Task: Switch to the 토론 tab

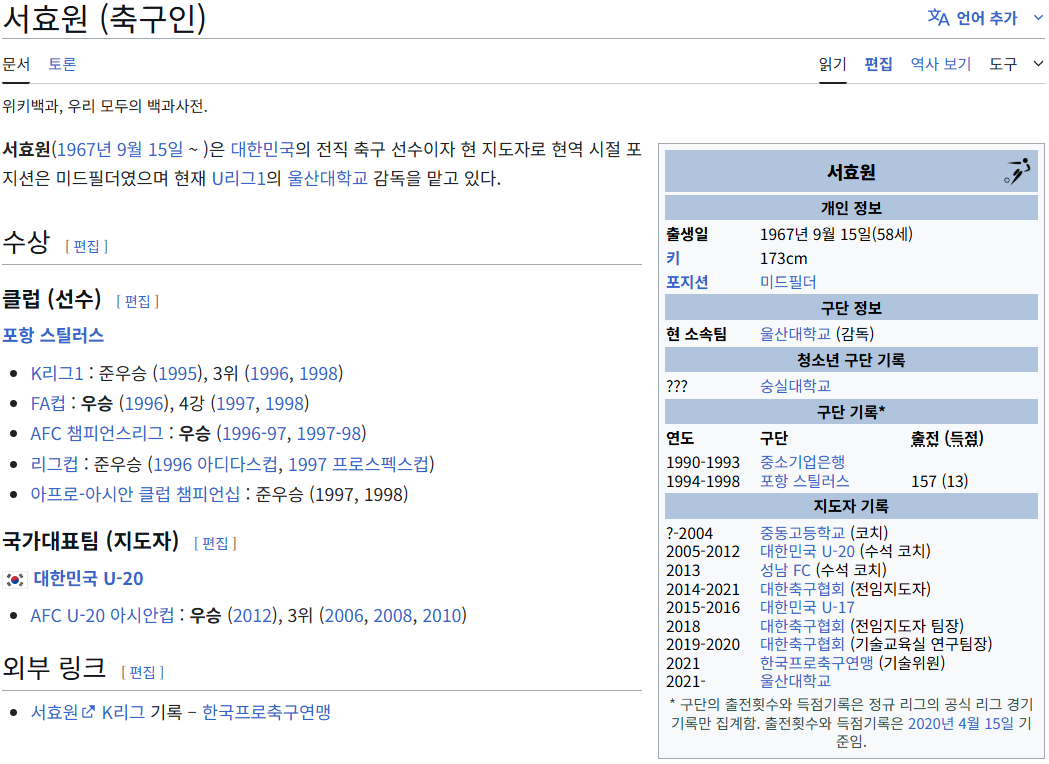Action: 62,64
